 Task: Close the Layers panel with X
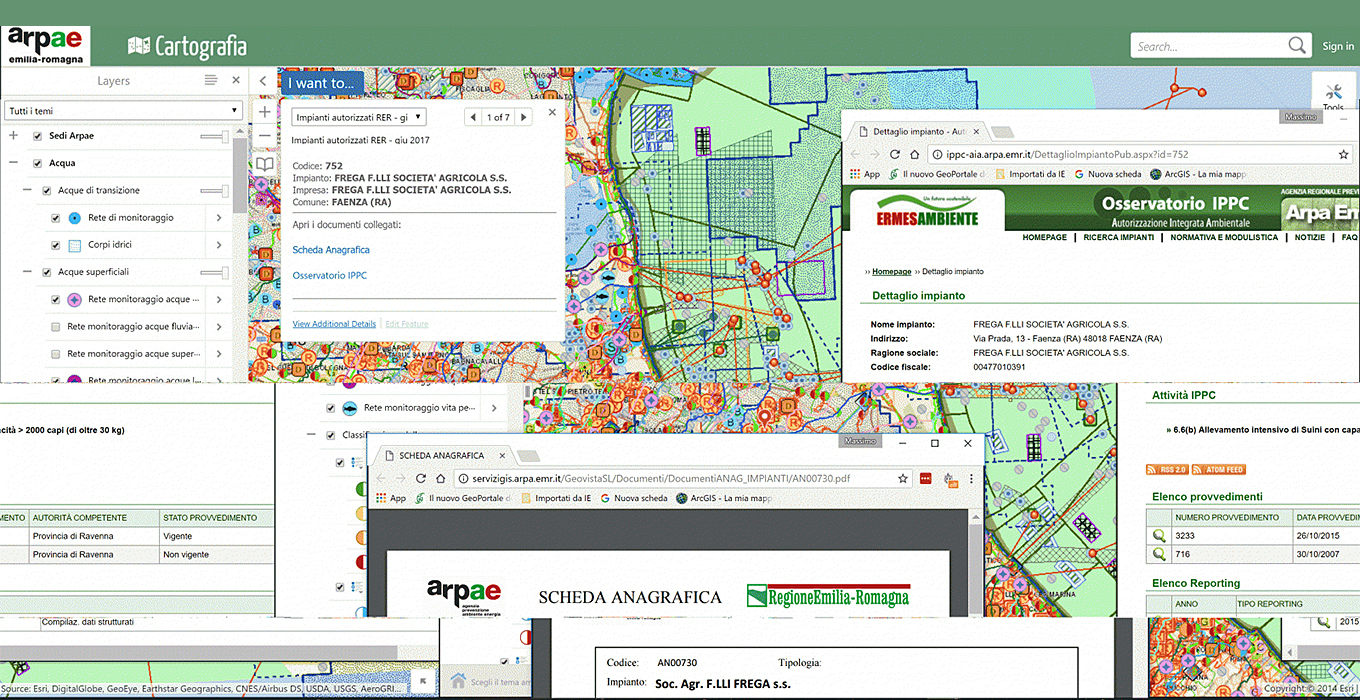pos(236,80)
